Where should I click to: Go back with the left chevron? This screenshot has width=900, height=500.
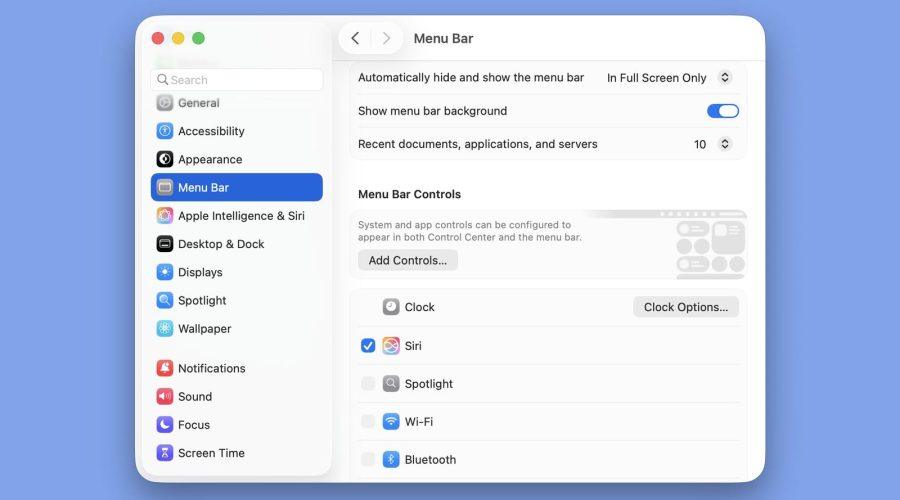point(355,38)
